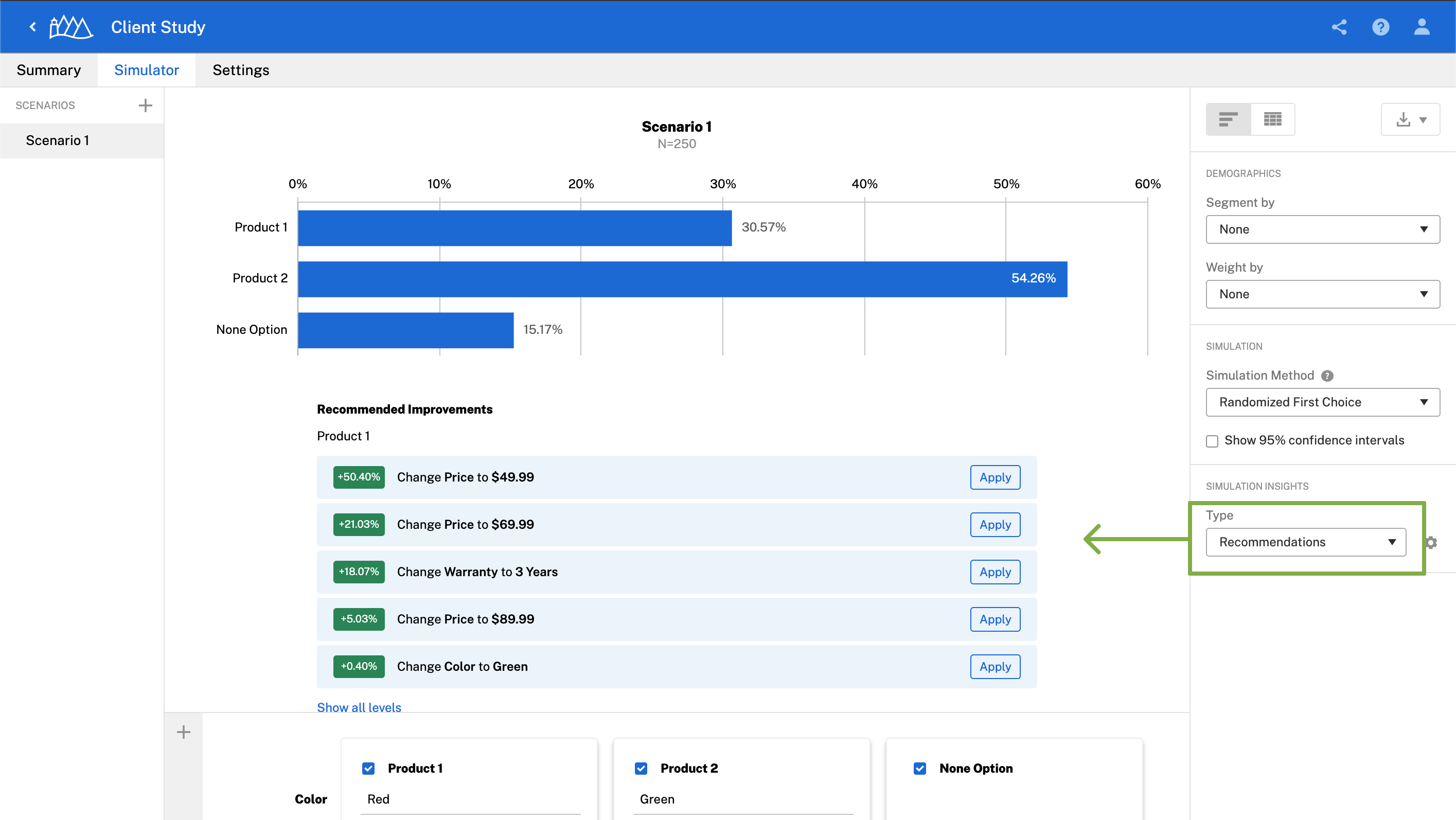1456x820 pixels.
Task: Add a new scenario with plus icon
Action: pyautogui.click(x=145, y=105)
